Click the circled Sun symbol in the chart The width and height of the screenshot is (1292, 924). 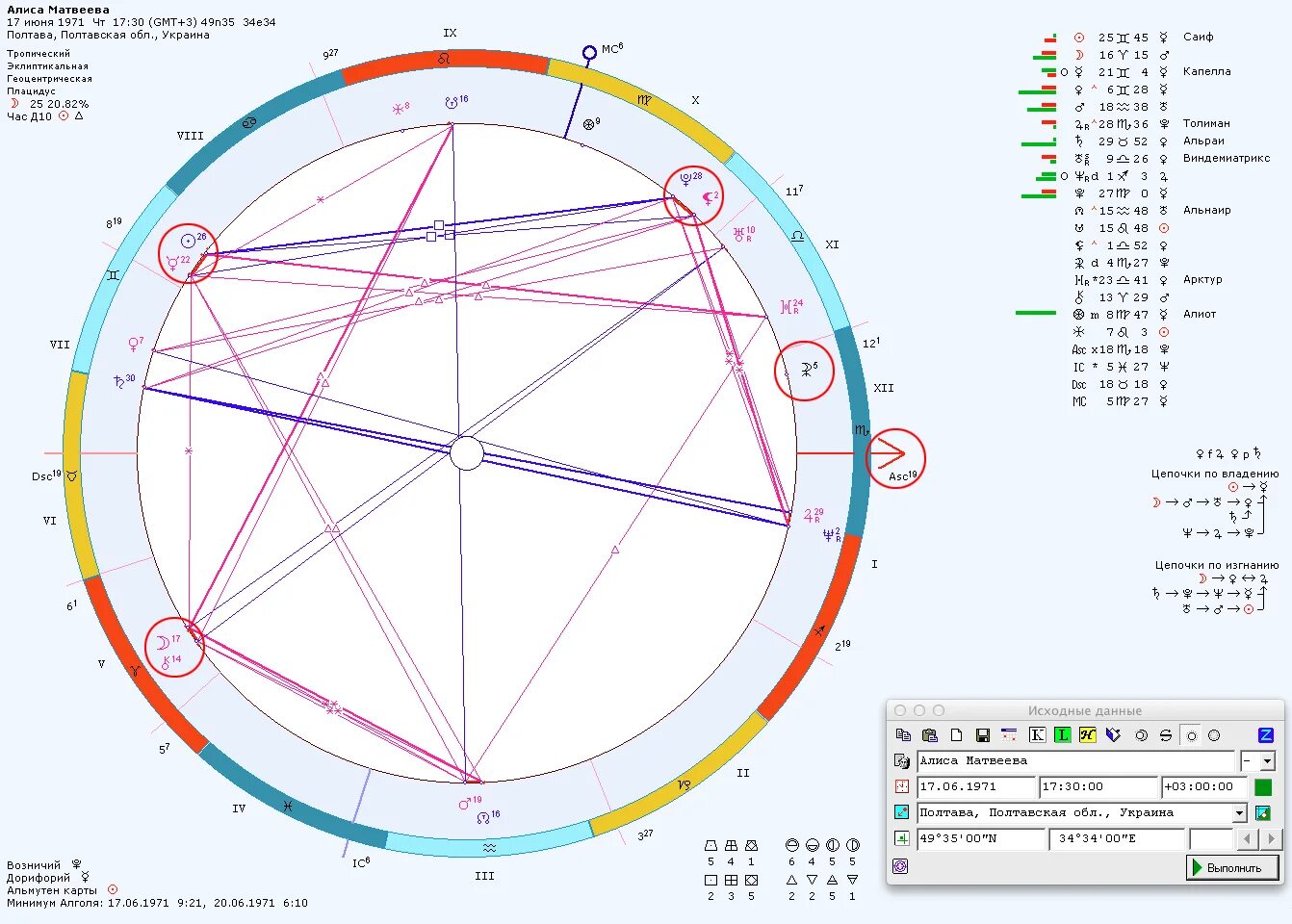(189, 241)
